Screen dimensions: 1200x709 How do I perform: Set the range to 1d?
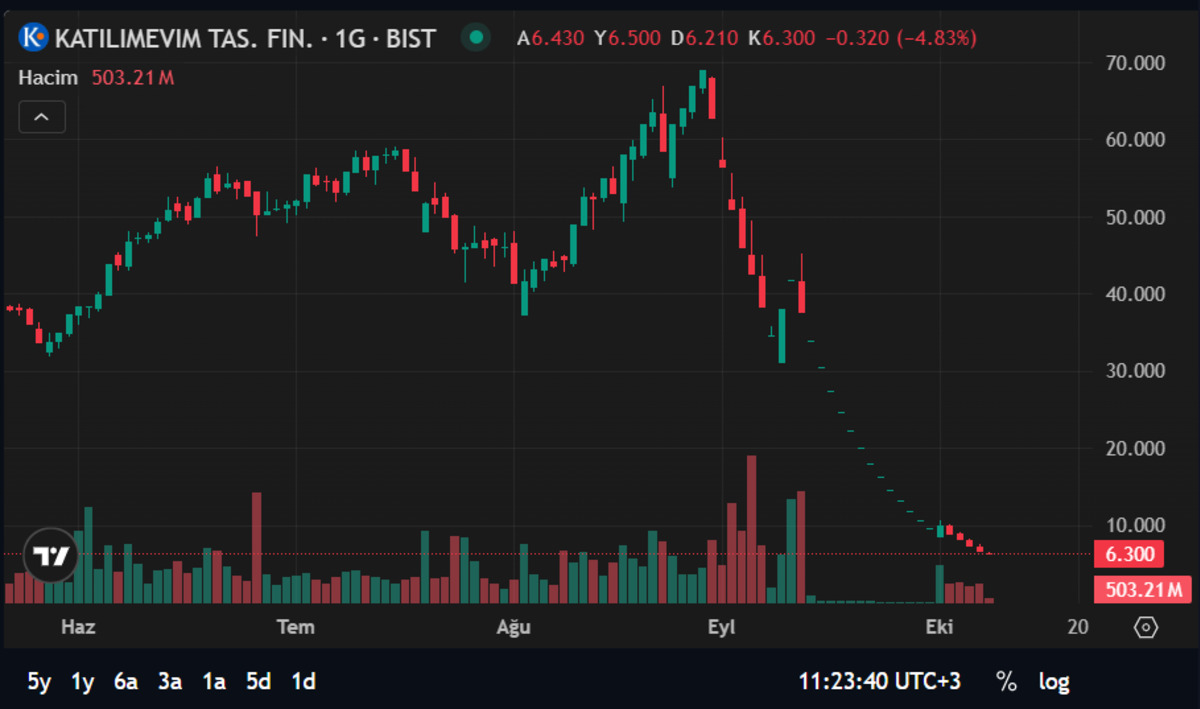[x=303, y=682]
